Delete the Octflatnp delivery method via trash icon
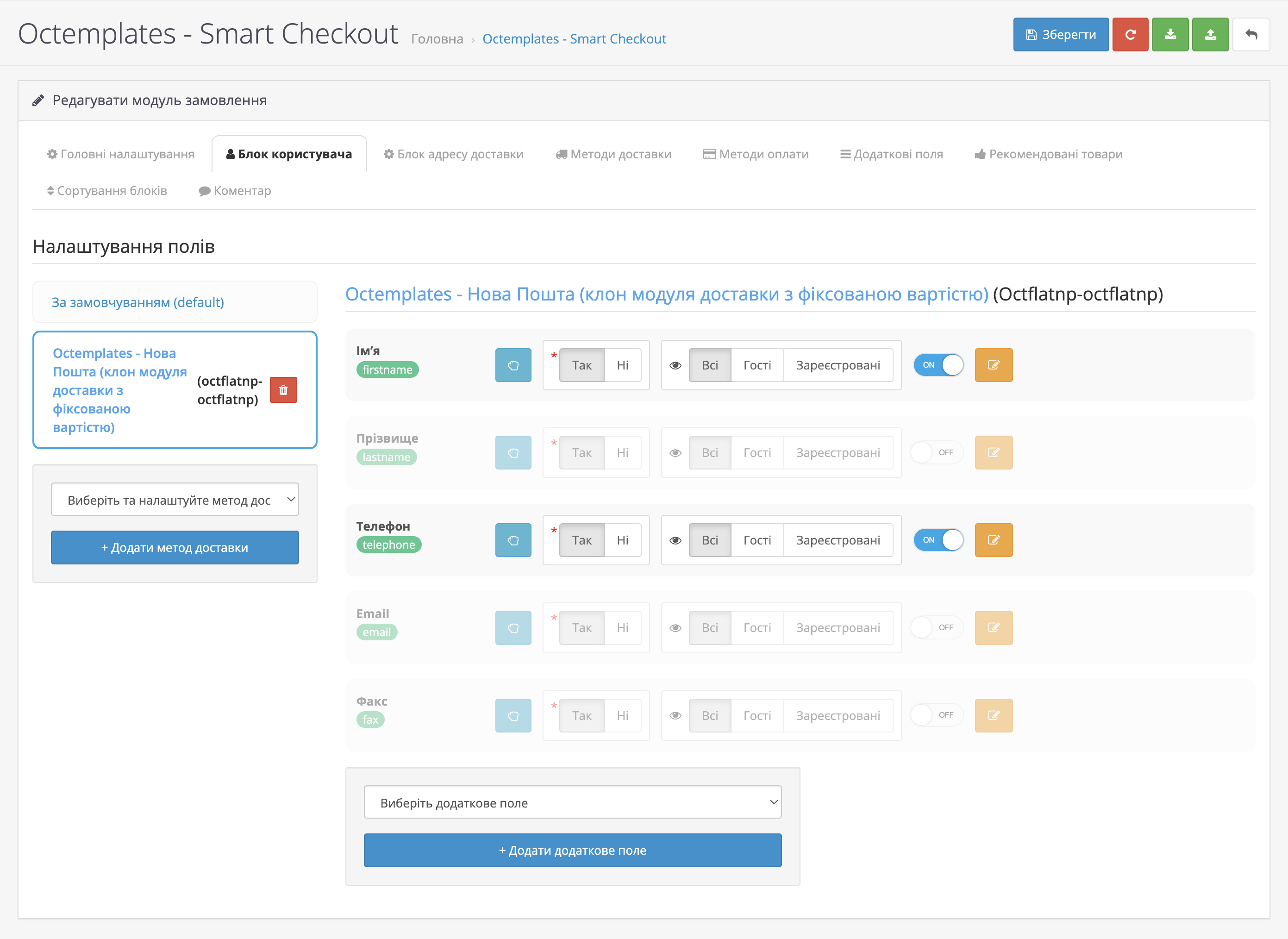 [x=283, y=390]
